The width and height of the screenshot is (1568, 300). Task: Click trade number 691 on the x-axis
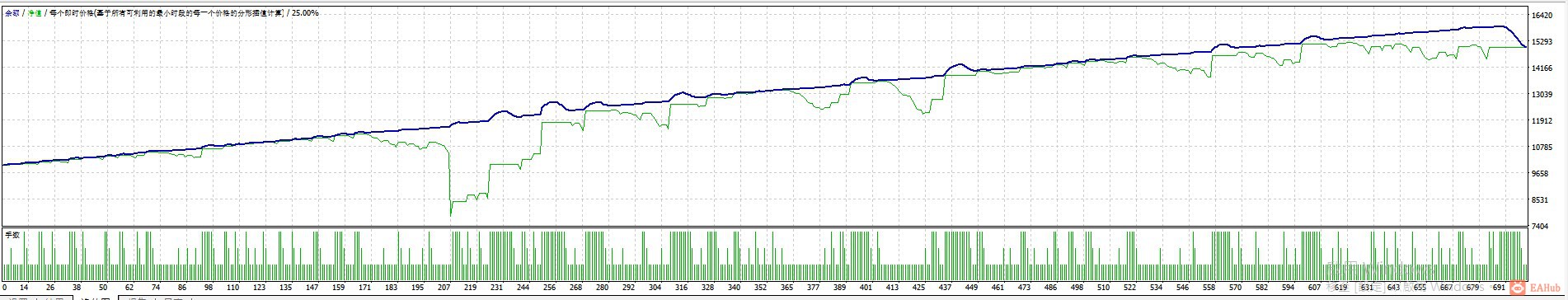click(x=1498, y=288)
